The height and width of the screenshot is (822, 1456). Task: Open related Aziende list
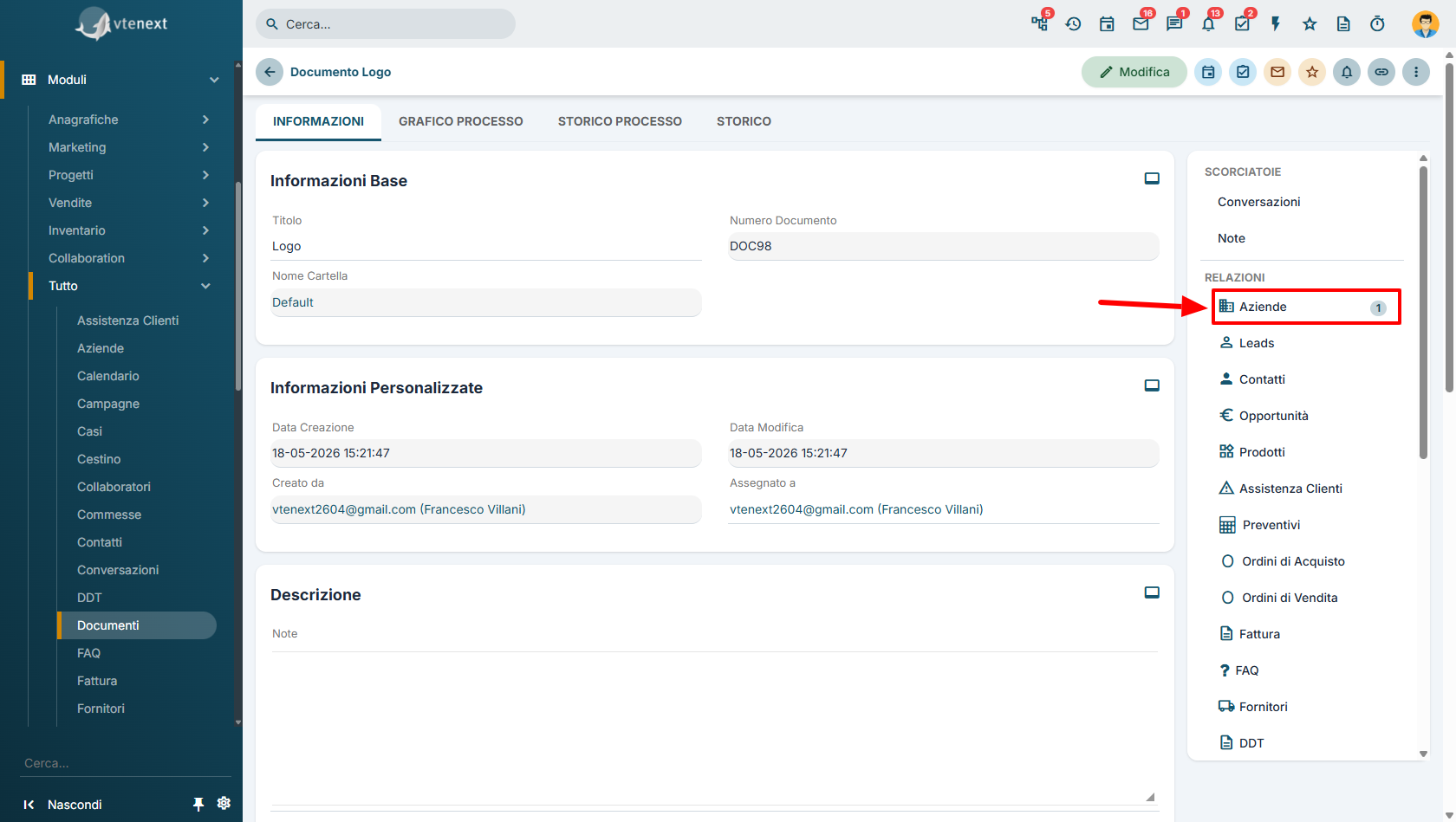pyautogui.click(x=1306, y=307)
